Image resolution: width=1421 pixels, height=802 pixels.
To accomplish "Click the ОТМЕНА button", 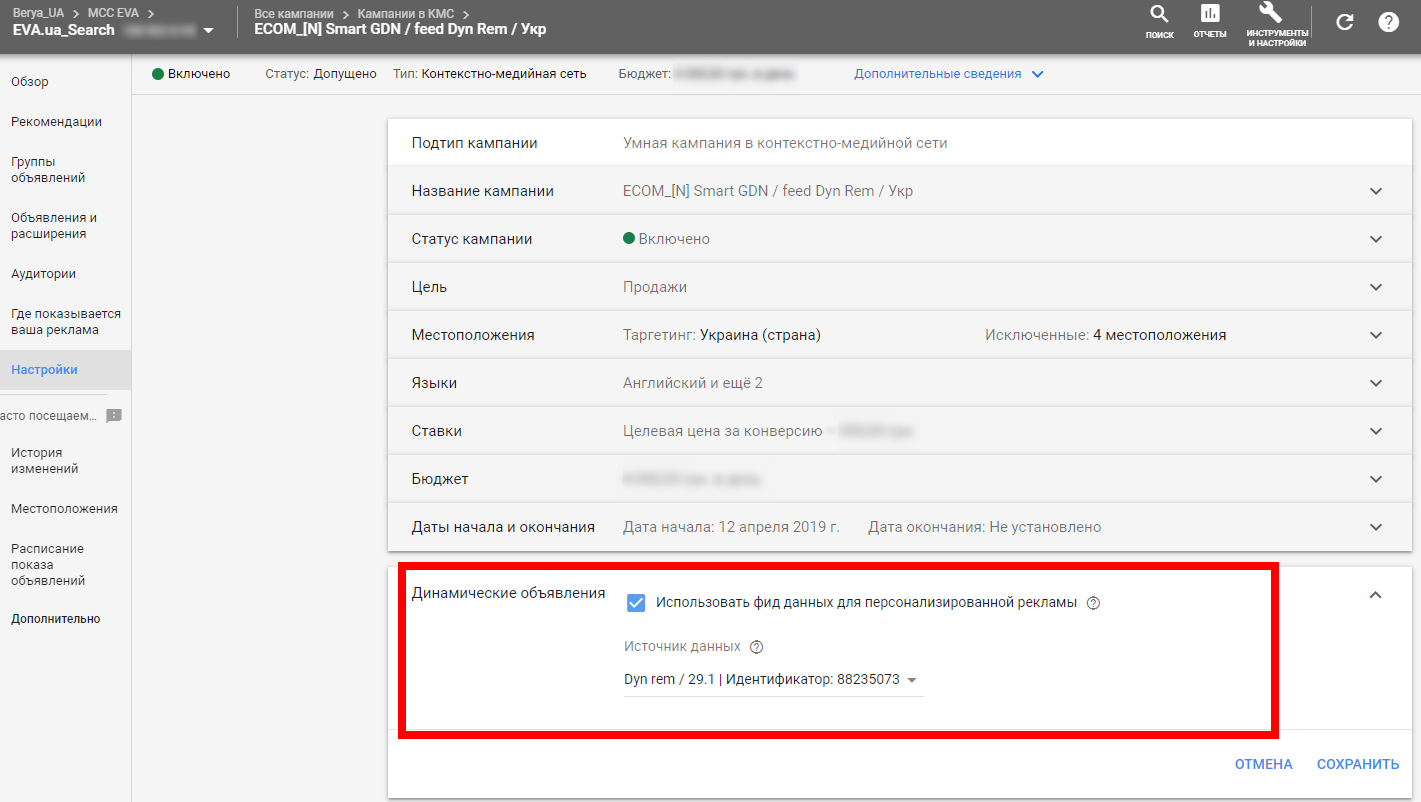I will 1263,764.
